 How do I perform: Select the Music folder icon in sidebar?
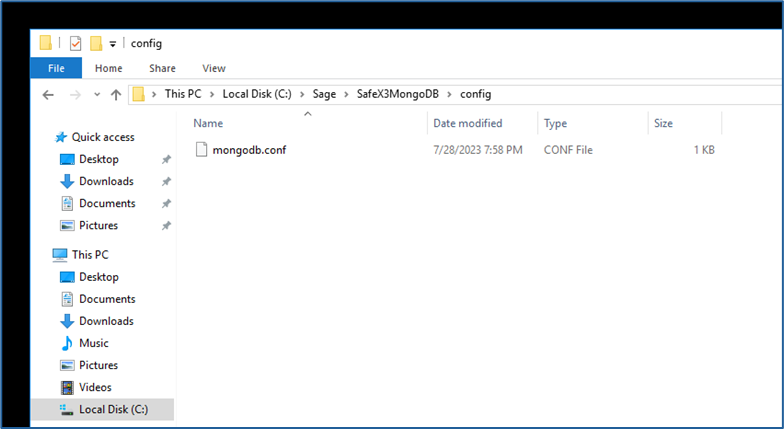tap(67, 343)
